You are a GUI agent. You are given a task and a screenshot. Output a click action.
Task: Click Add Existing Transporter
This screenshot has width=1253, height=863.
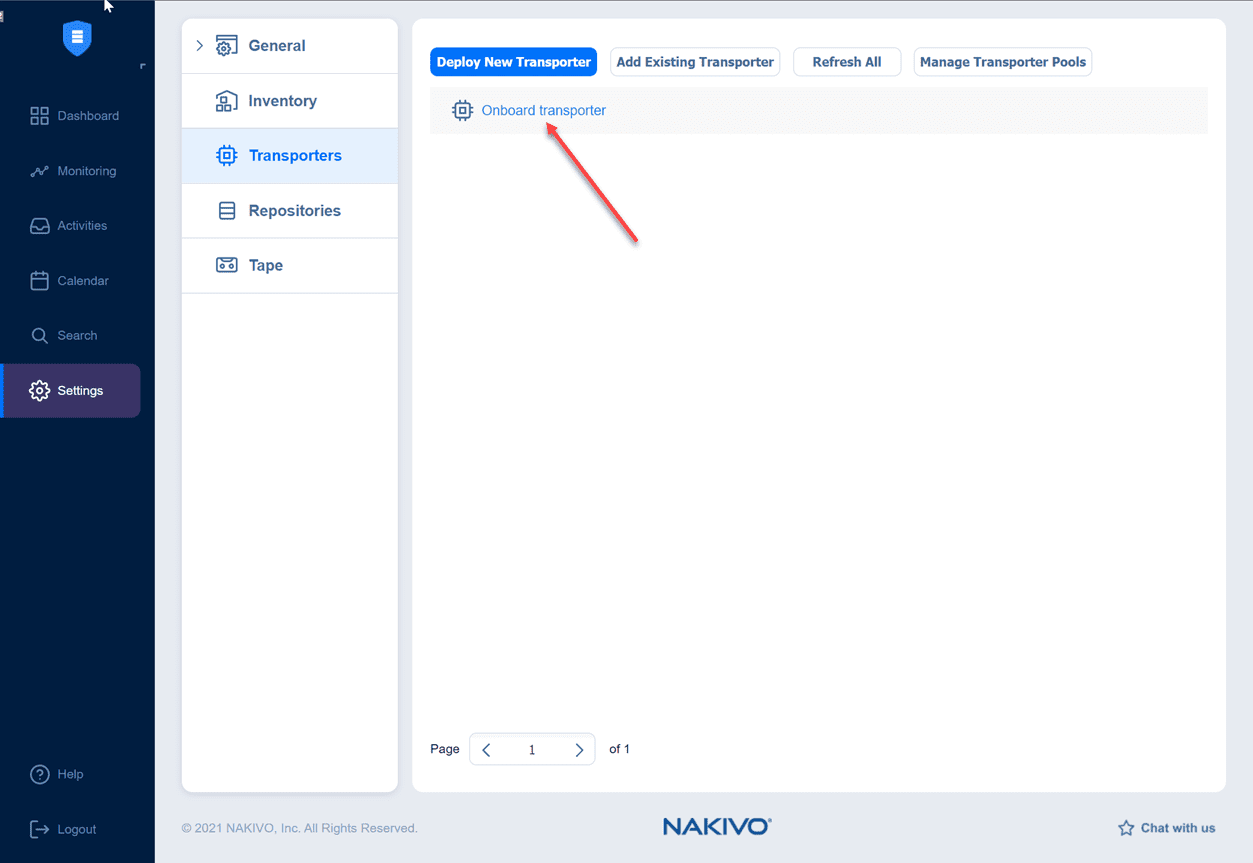(694, 61)
